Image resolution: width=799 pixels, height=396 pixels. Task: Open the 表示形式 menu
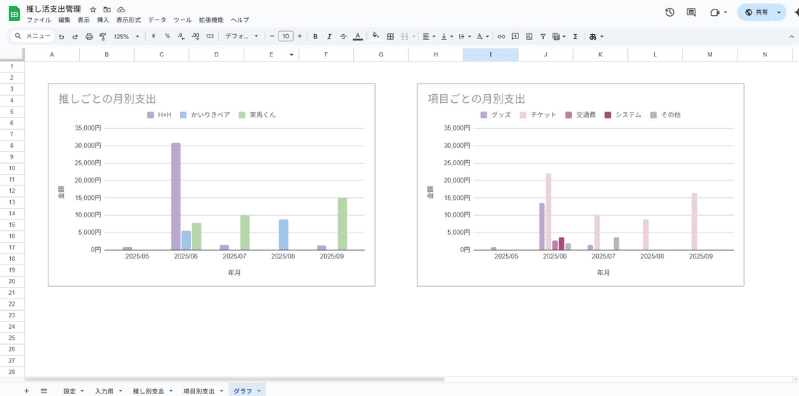(x=128, y=20)
